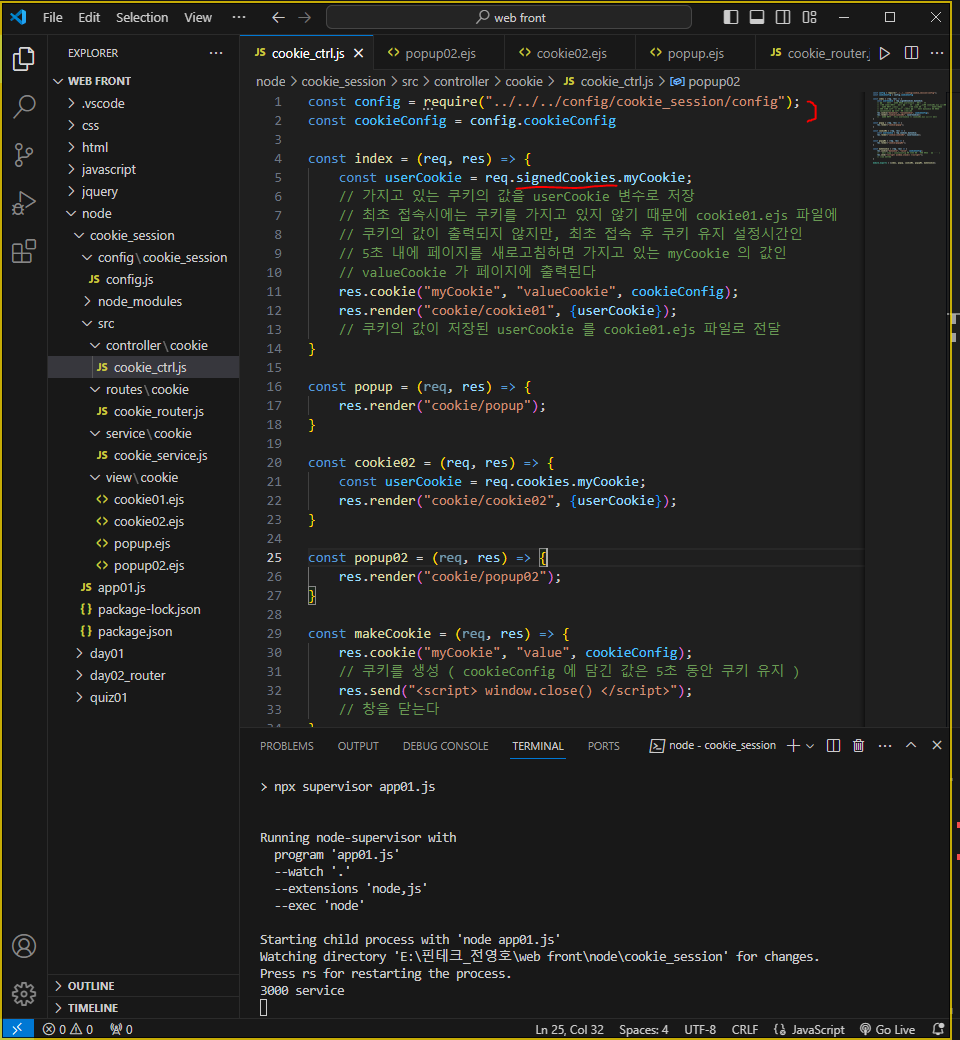Show more menu items with the title bar ellipsis
Viewport: 960px width, 1040px height.
239,18
